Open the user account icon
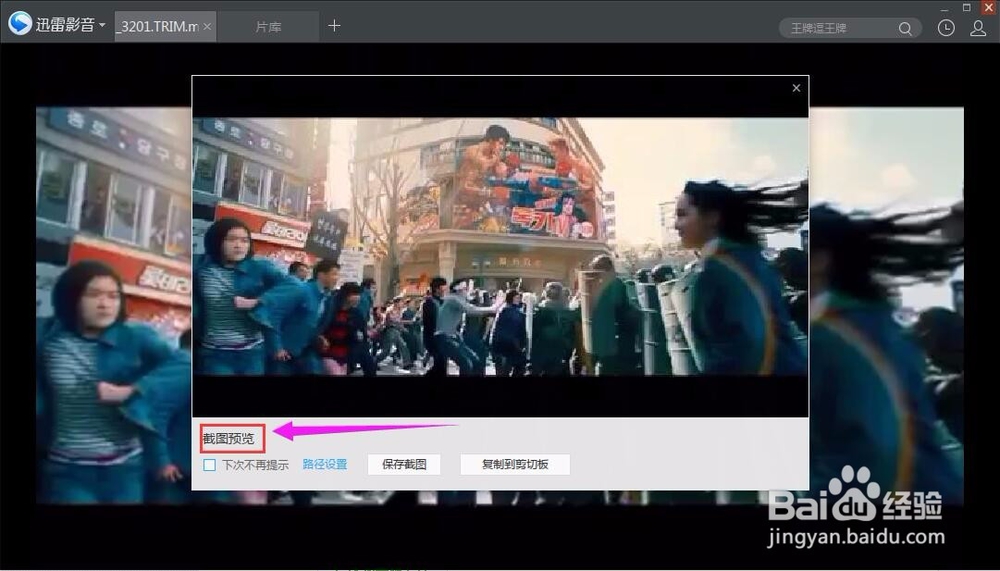 (x=978, y=28)
